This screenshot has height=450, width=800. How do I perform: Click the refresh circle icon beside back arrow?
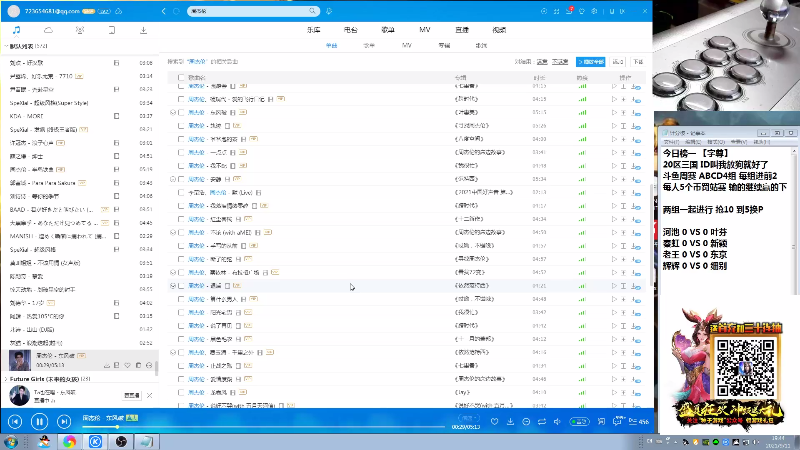tap(176, 11)
